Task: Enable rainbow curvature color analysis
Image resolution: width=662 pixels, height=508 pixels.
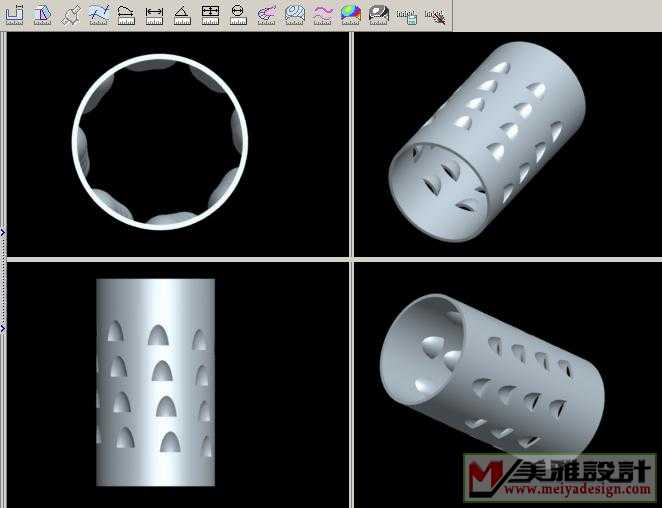Action: click(350, 15)
